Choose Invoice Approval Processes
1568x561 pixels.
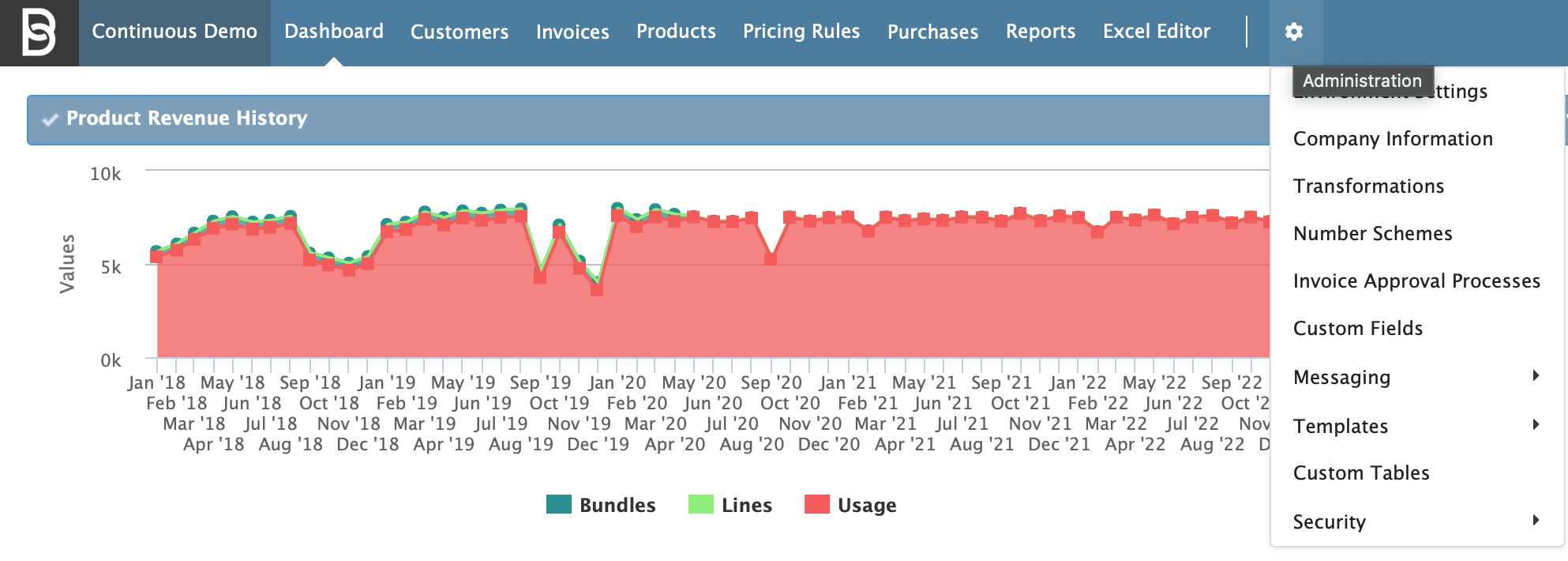(x=1416, y=281)
